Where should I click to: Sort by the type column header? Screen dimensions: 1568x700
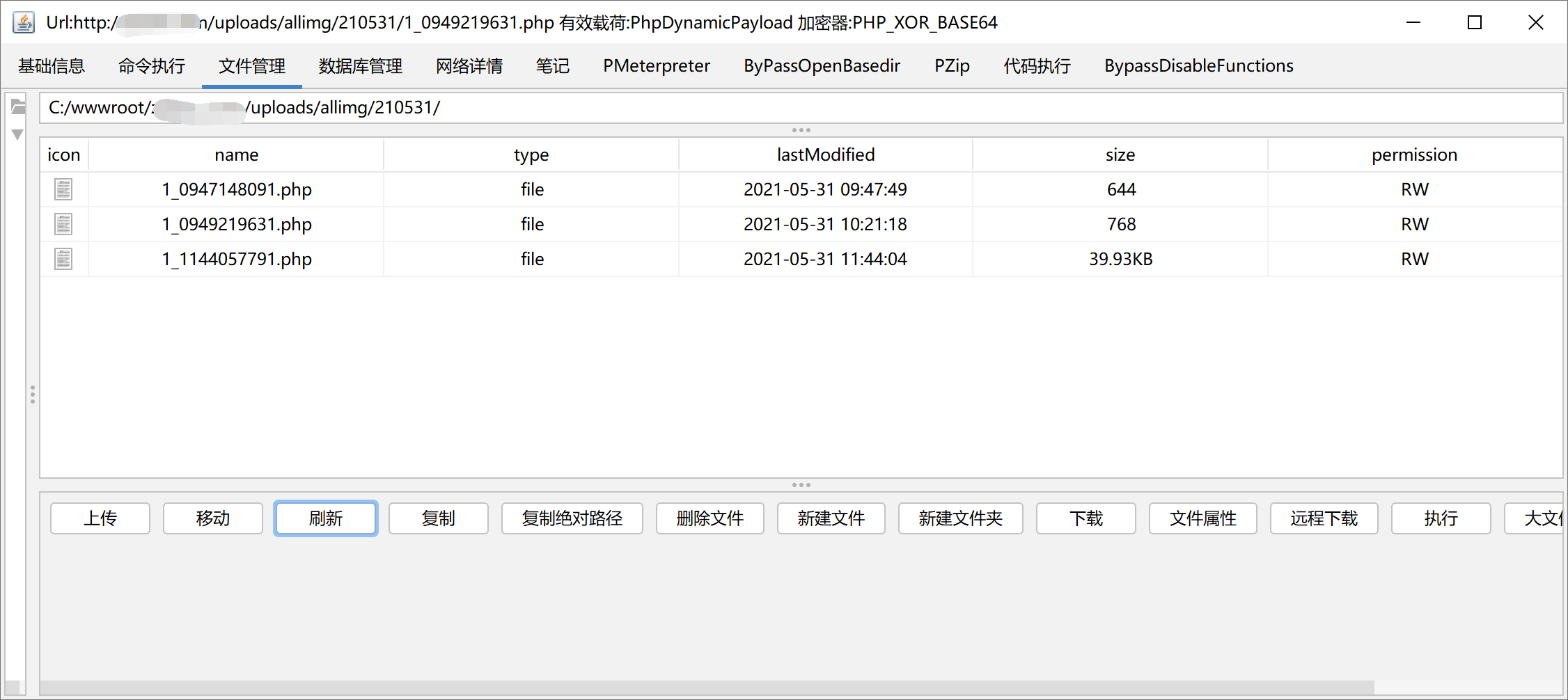click(x=531, y=154)
